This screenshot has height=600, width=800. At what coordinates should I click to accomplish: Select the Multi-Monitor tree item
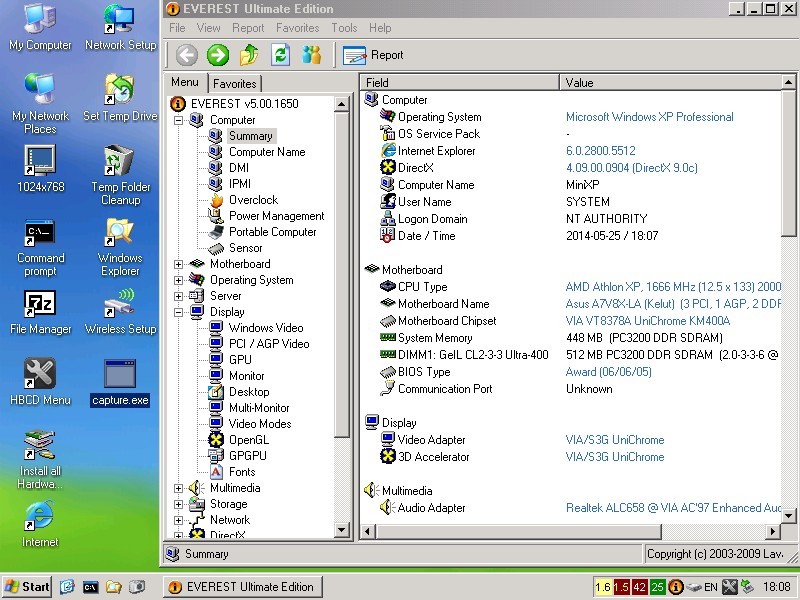coord(259,408)
